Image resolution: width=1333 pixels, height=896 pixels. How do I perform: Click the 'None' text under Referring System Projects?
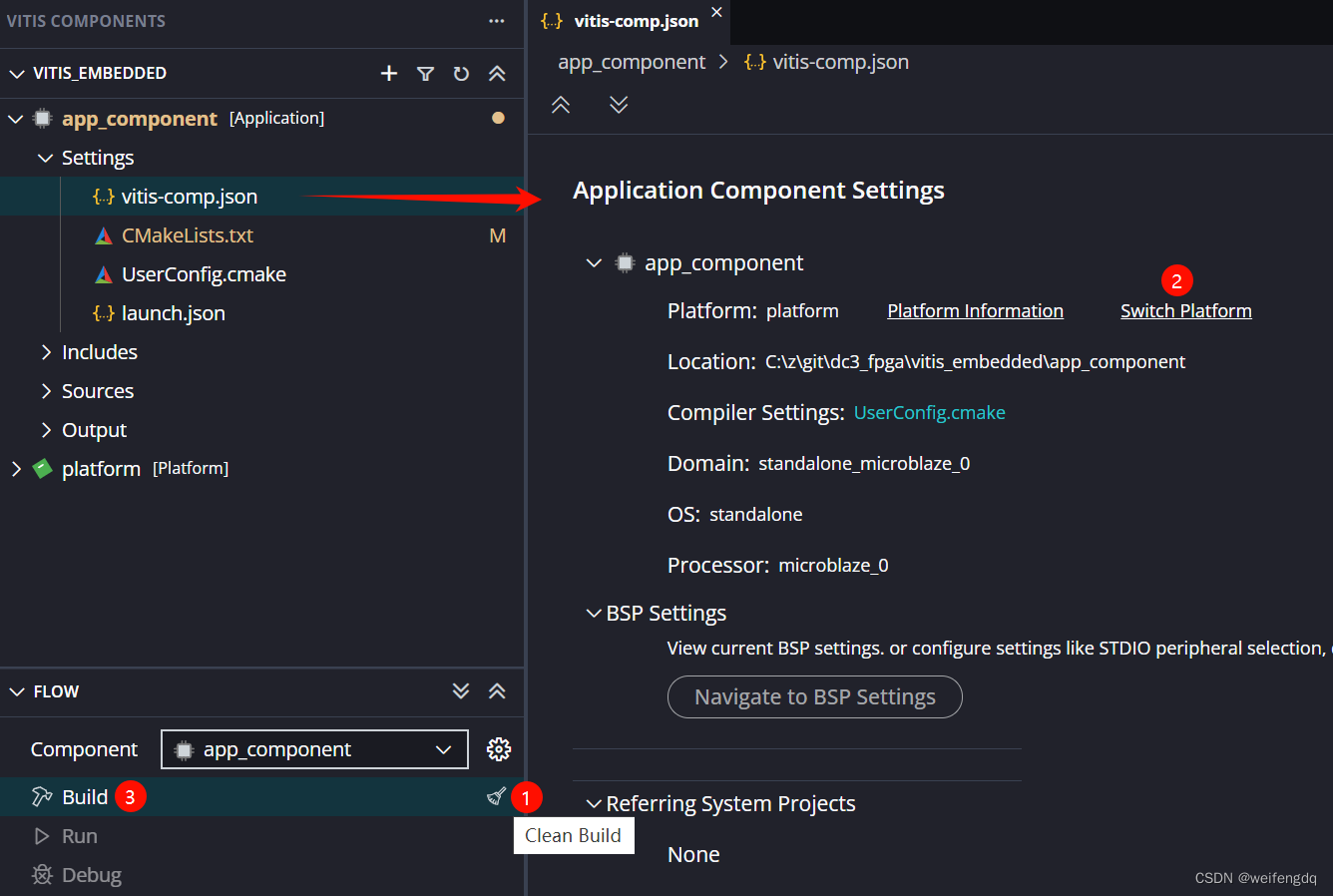693,855
